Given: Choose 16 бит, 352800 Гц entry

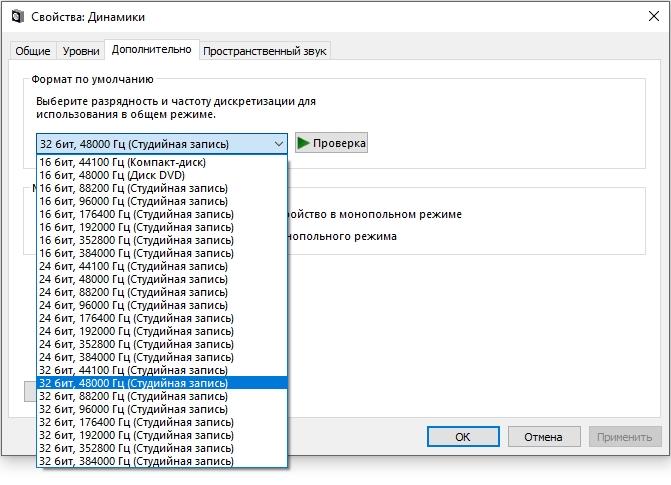Looking at the screenshot, I should (162, 240).
